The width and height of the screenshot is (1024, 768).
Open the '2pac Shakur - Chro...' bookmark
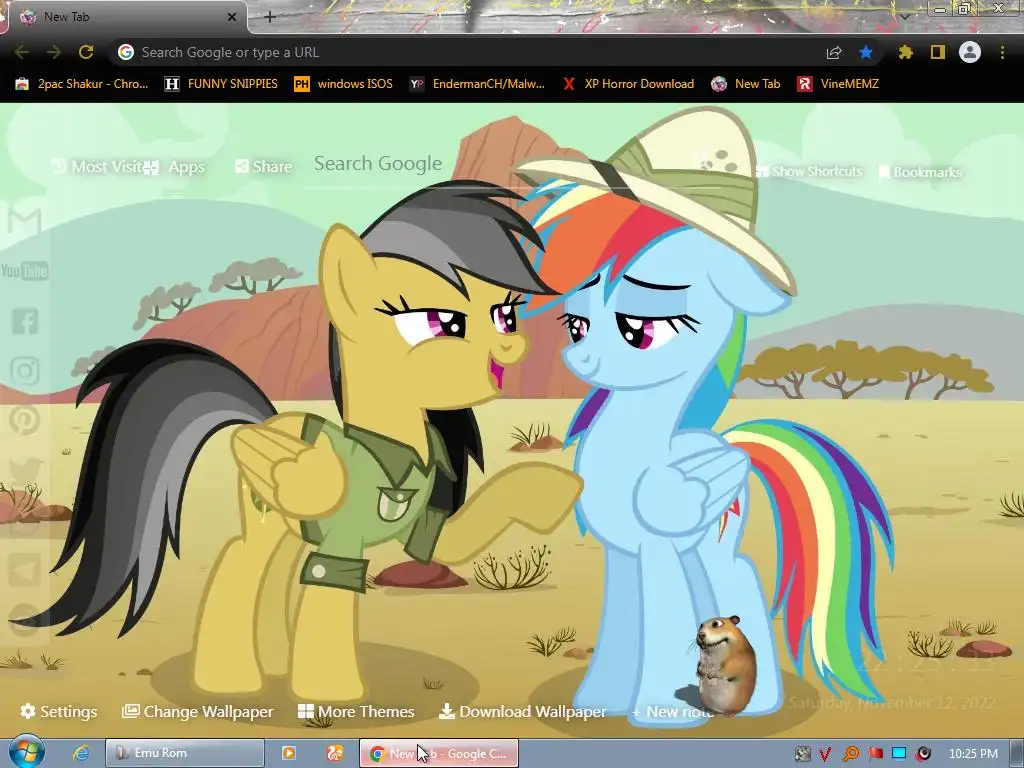[82, 84]
